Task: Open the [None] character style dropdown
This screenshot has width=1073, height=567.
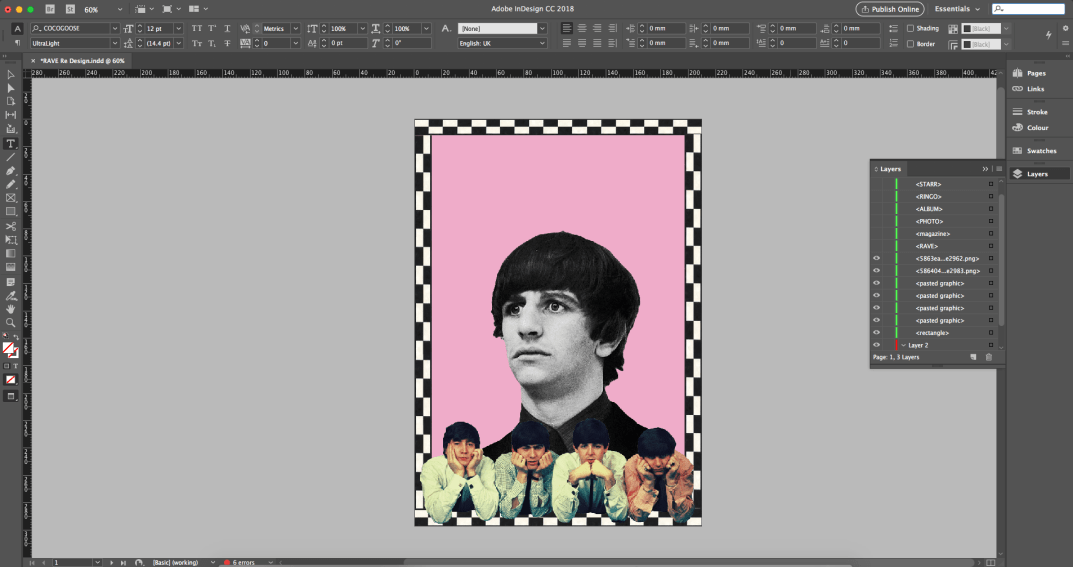Action: tap(543, 28)
